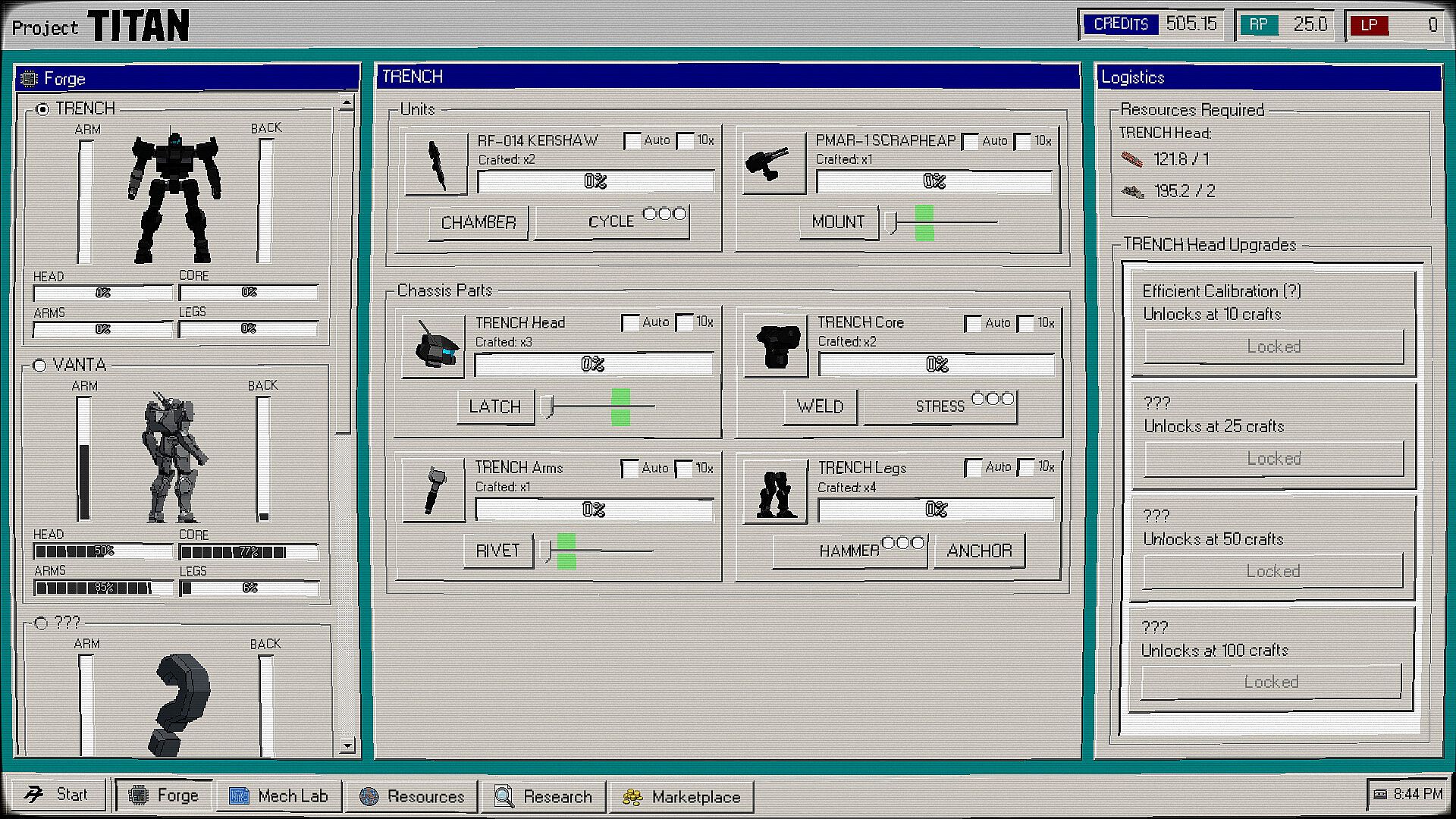Viewport: 1456px width, 819px height.
Task: Click the VANTA mech thumbnail image
Action: click(x=174, y=457)
